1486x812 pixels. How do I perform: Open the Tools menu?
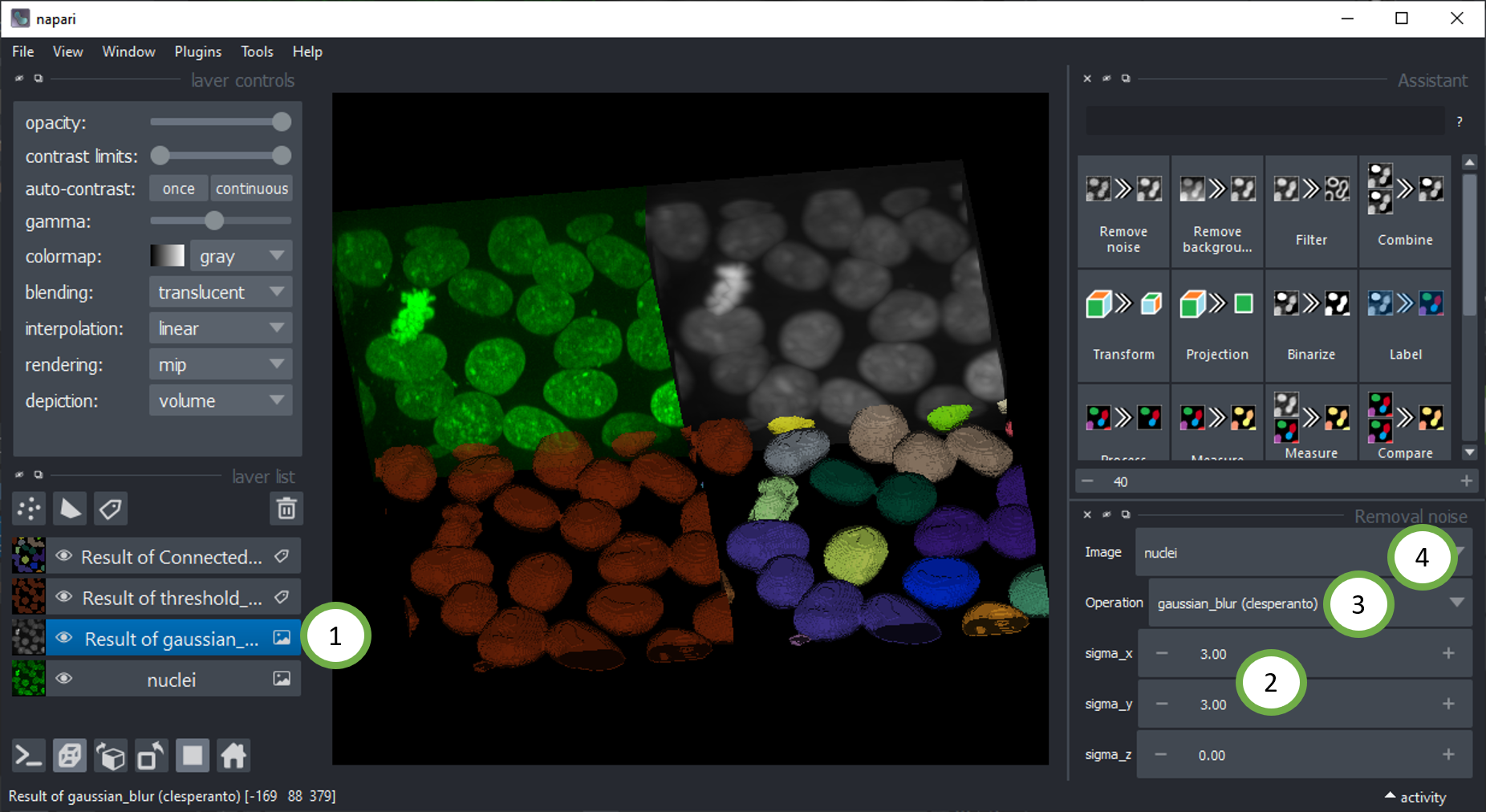click(x=257, y=51)
